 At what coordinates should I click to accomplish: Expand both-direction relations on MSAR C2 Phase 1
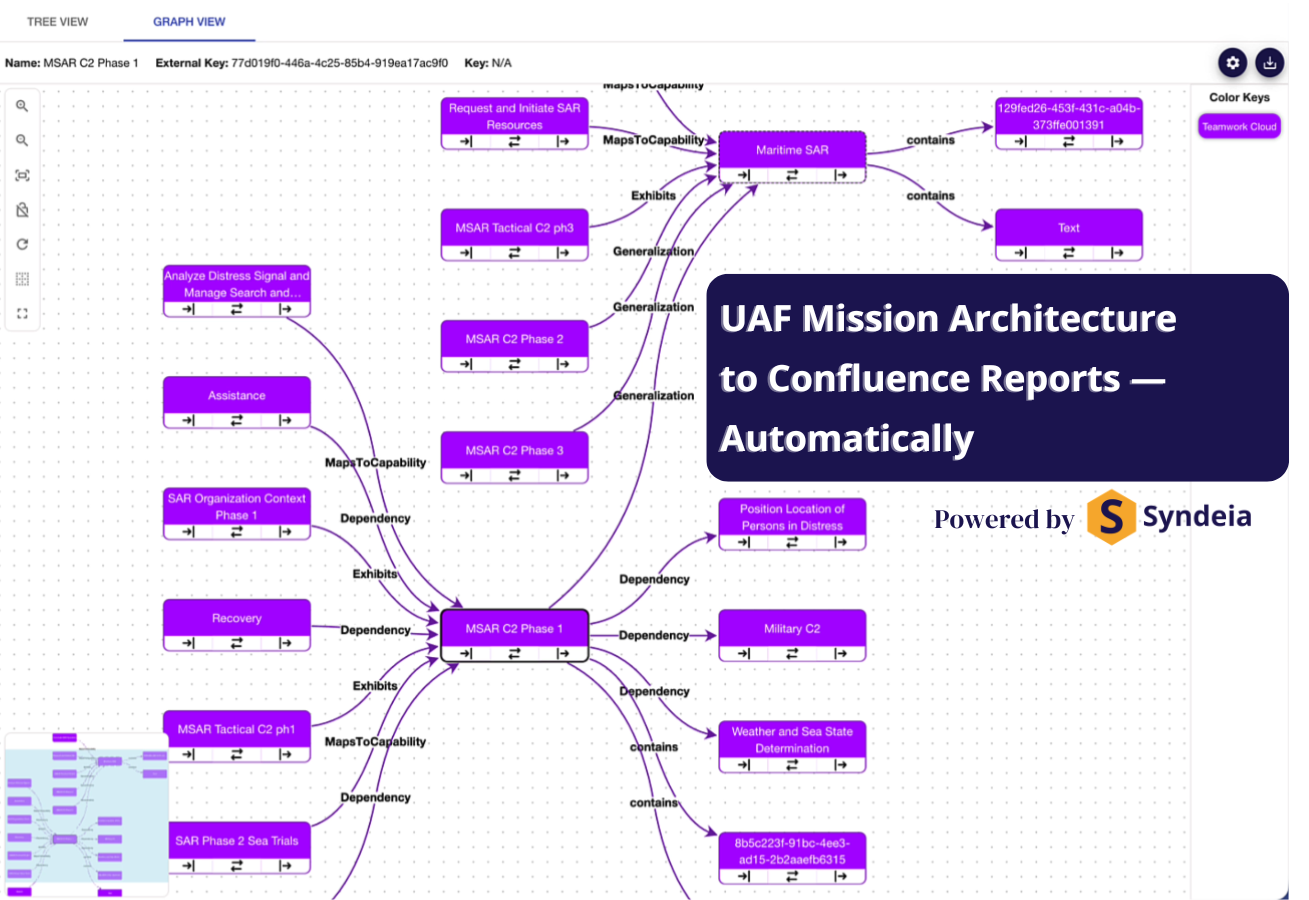pyautogui.click(x=514, y=653)
